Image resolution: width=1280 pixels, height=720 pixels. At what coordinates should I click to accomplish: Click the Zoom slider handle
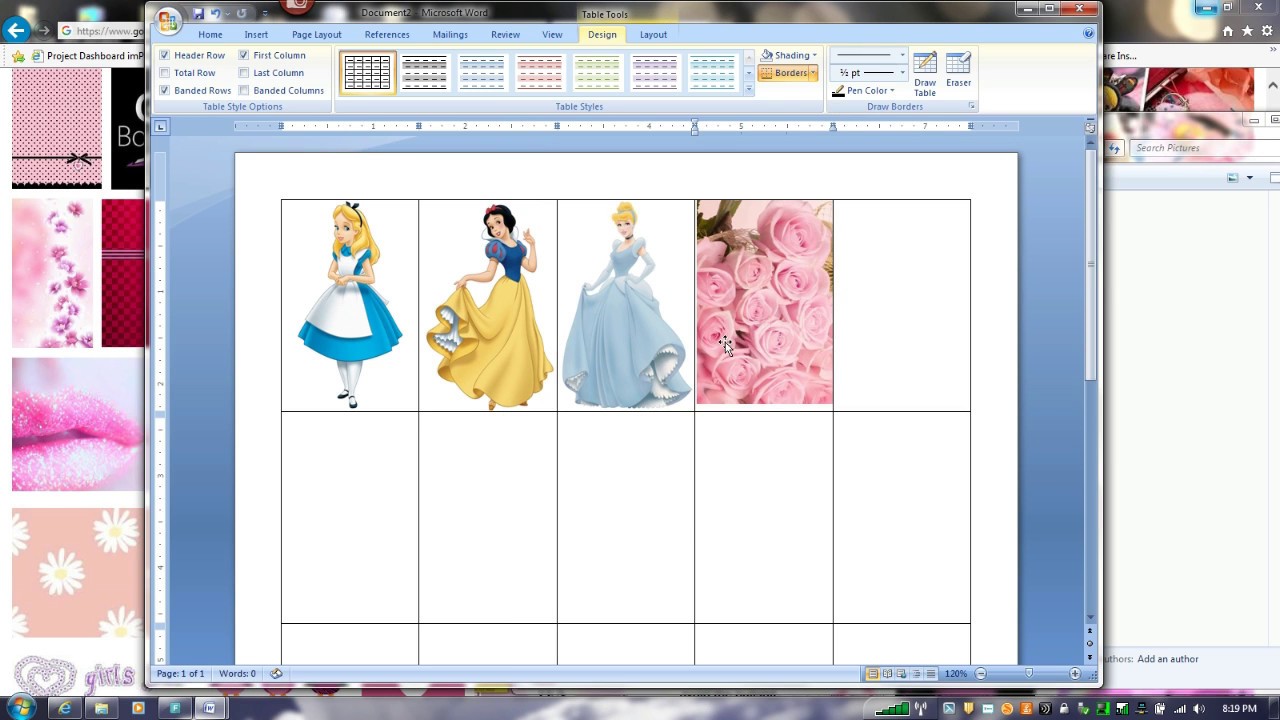1028,674
